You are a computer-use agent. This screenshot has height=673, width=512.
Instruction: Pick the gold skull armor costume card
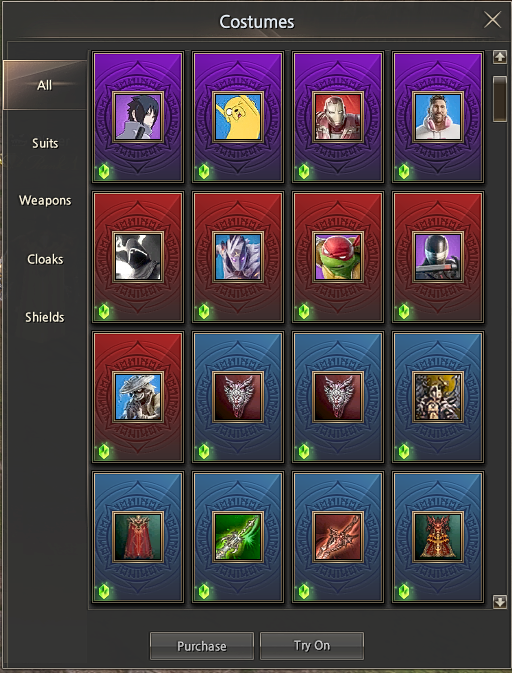pyautogui.click(x=438, y=397)
